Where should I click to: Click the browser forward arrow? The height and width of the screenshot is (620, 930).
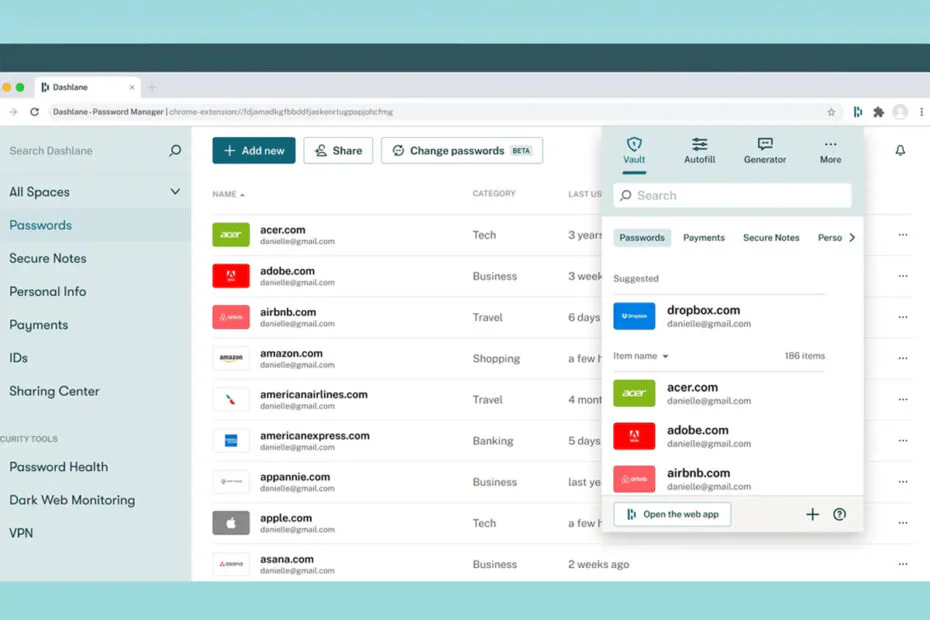pyautogui.click(x=13, y=112)
